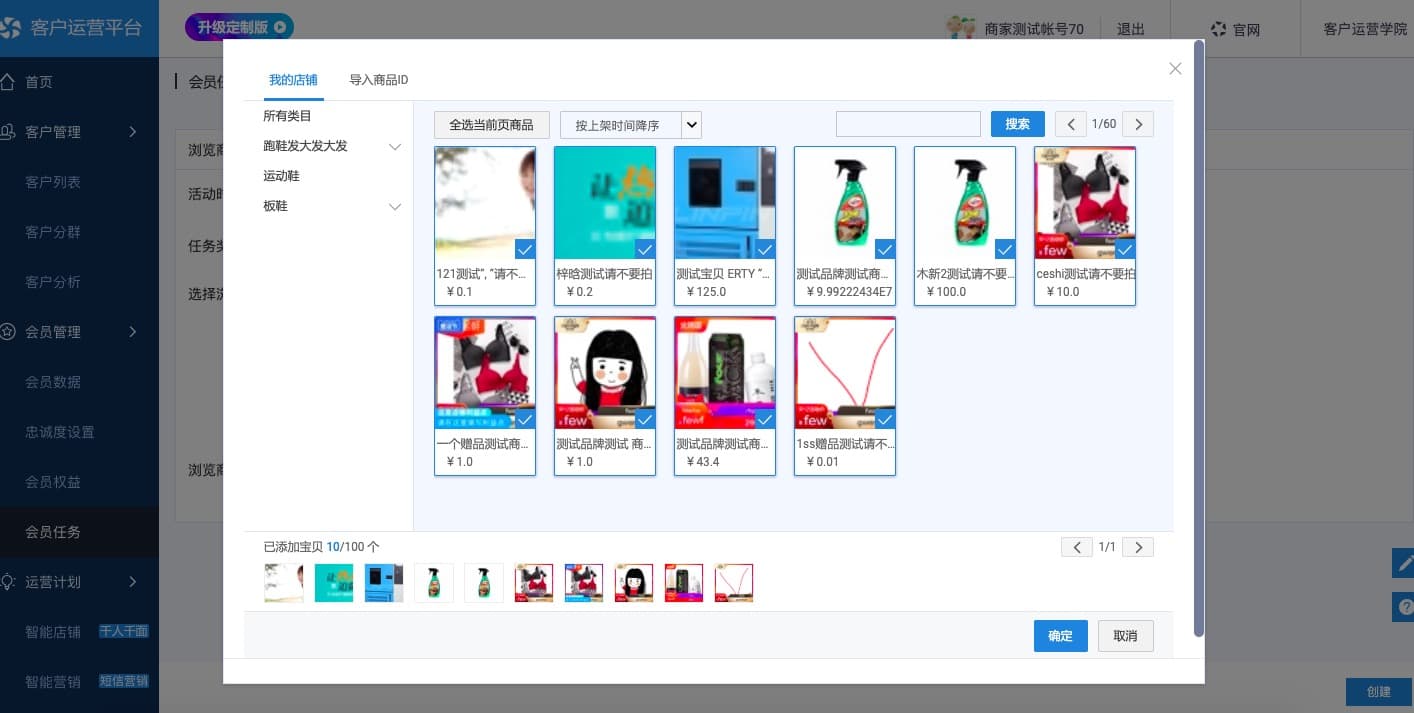Click the 会员管理 star icon

tap(8, 332)
